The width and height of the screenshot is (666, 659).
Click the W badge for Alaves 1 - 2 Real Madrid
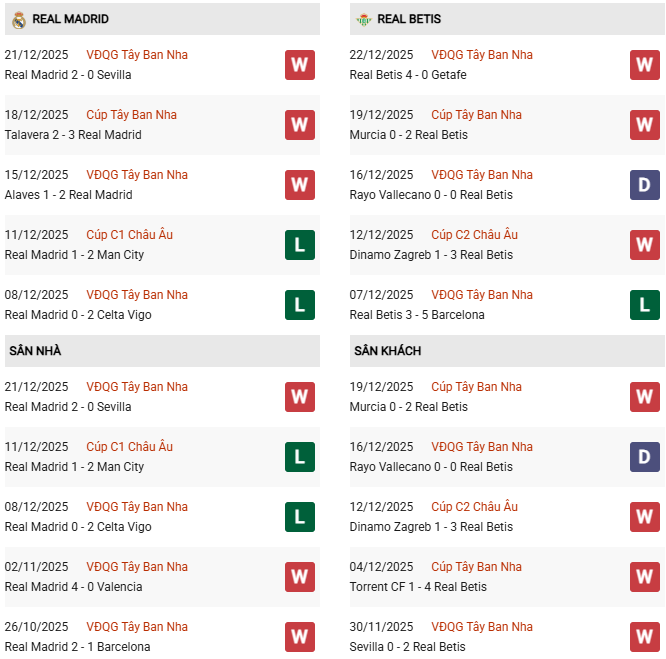tap(300, 185)
